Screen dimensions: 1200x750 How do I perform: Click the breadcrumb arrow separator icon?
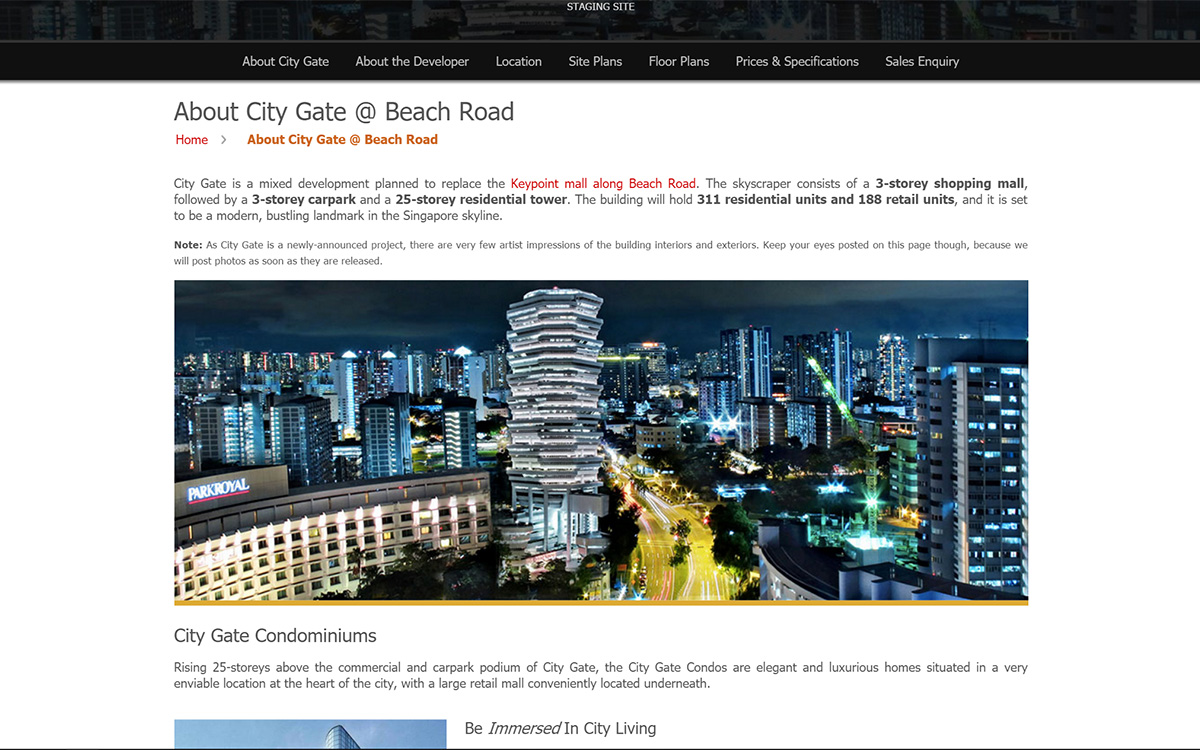coord(224,140)
